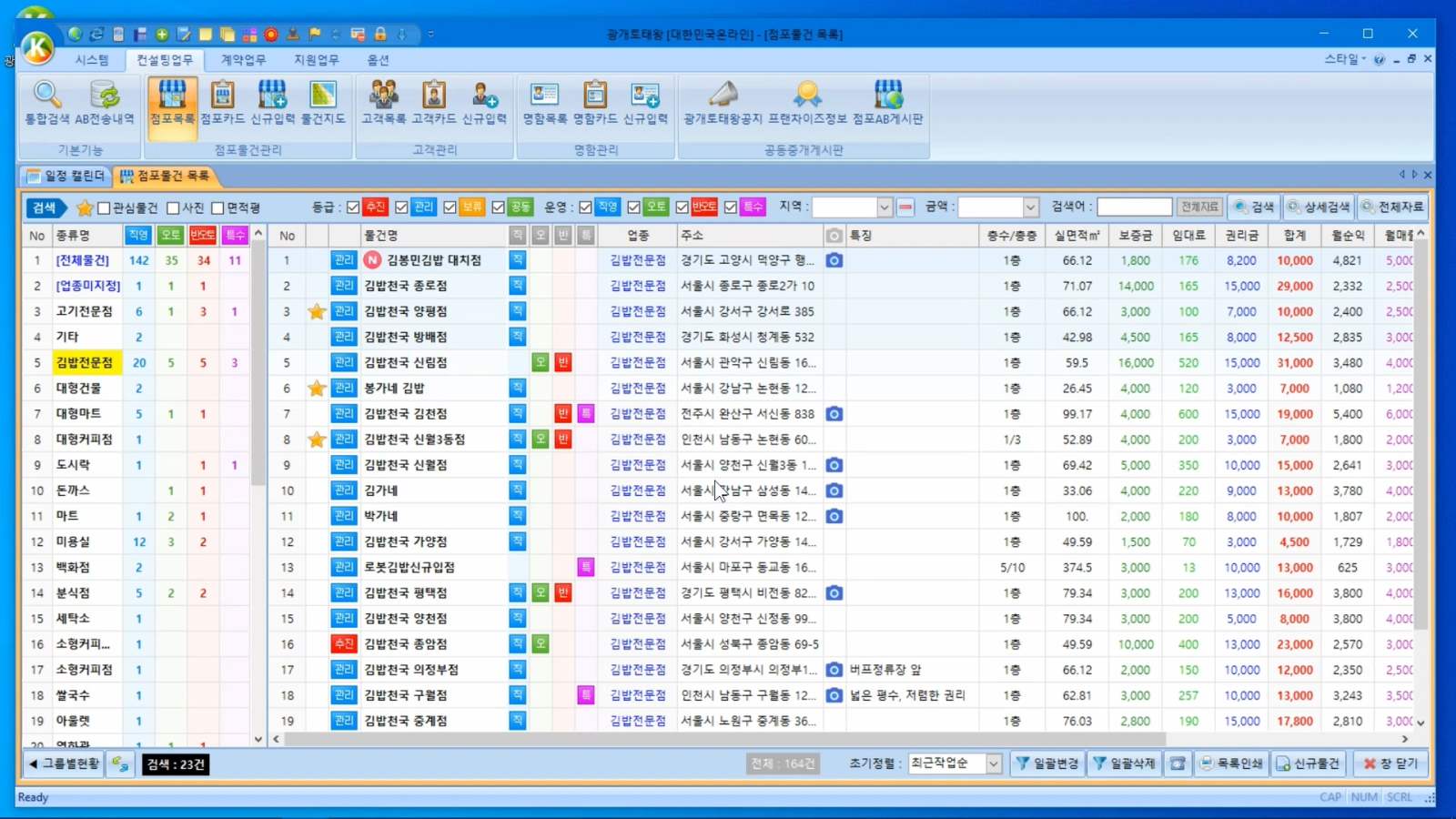Open the 통합검색 integrated search tool
1456x819 pixels.
click(46, 103)
